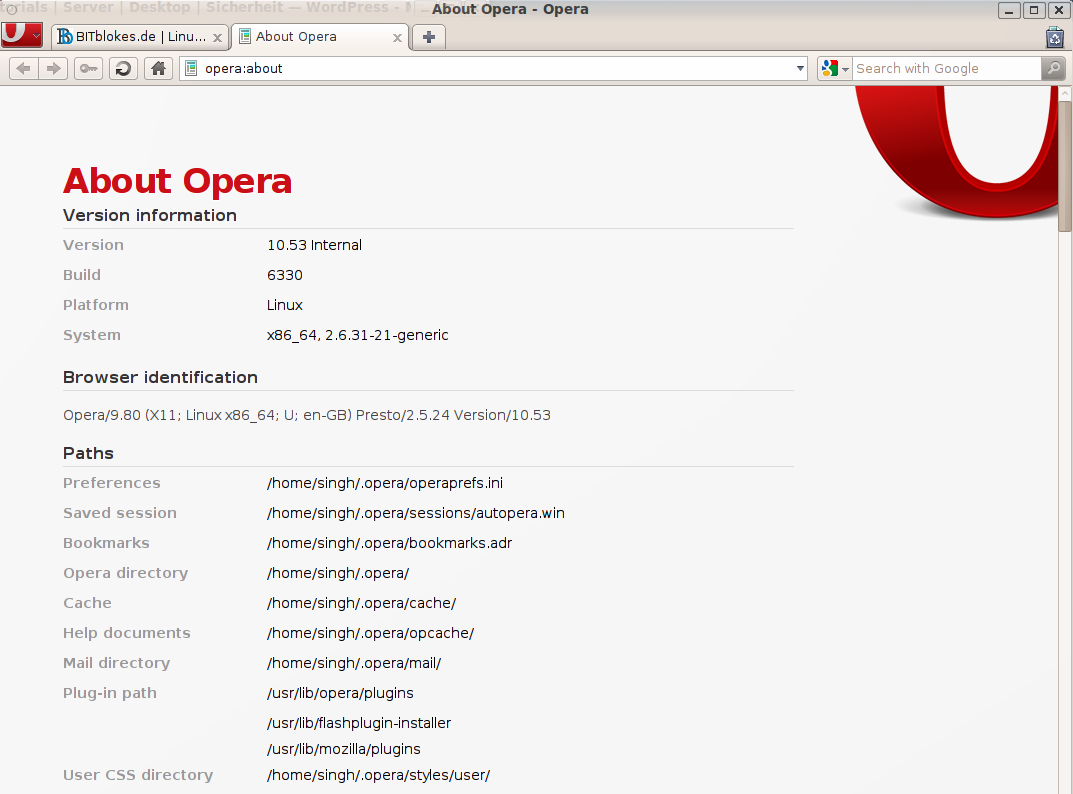This screenshot has height=794, width=1073.
Task: Click the About Opera heading
Action: point(177,181)
